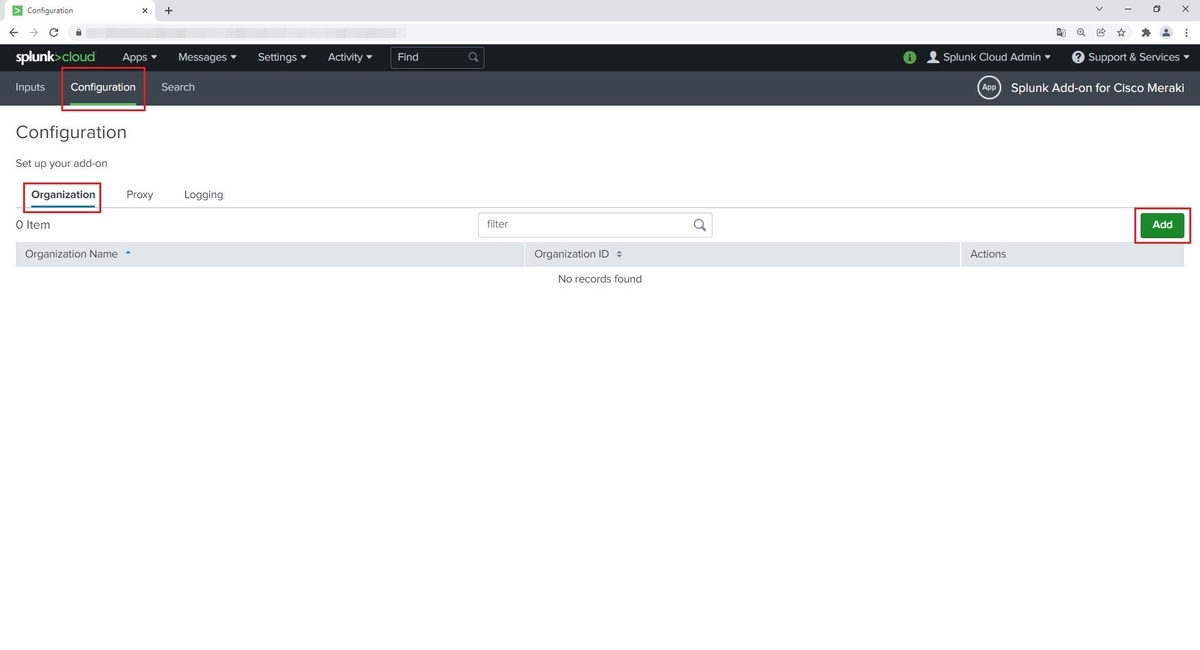The image size is (1200, 650).
Task: Open the Apps dropdown menu
Action: click(139, 57)
